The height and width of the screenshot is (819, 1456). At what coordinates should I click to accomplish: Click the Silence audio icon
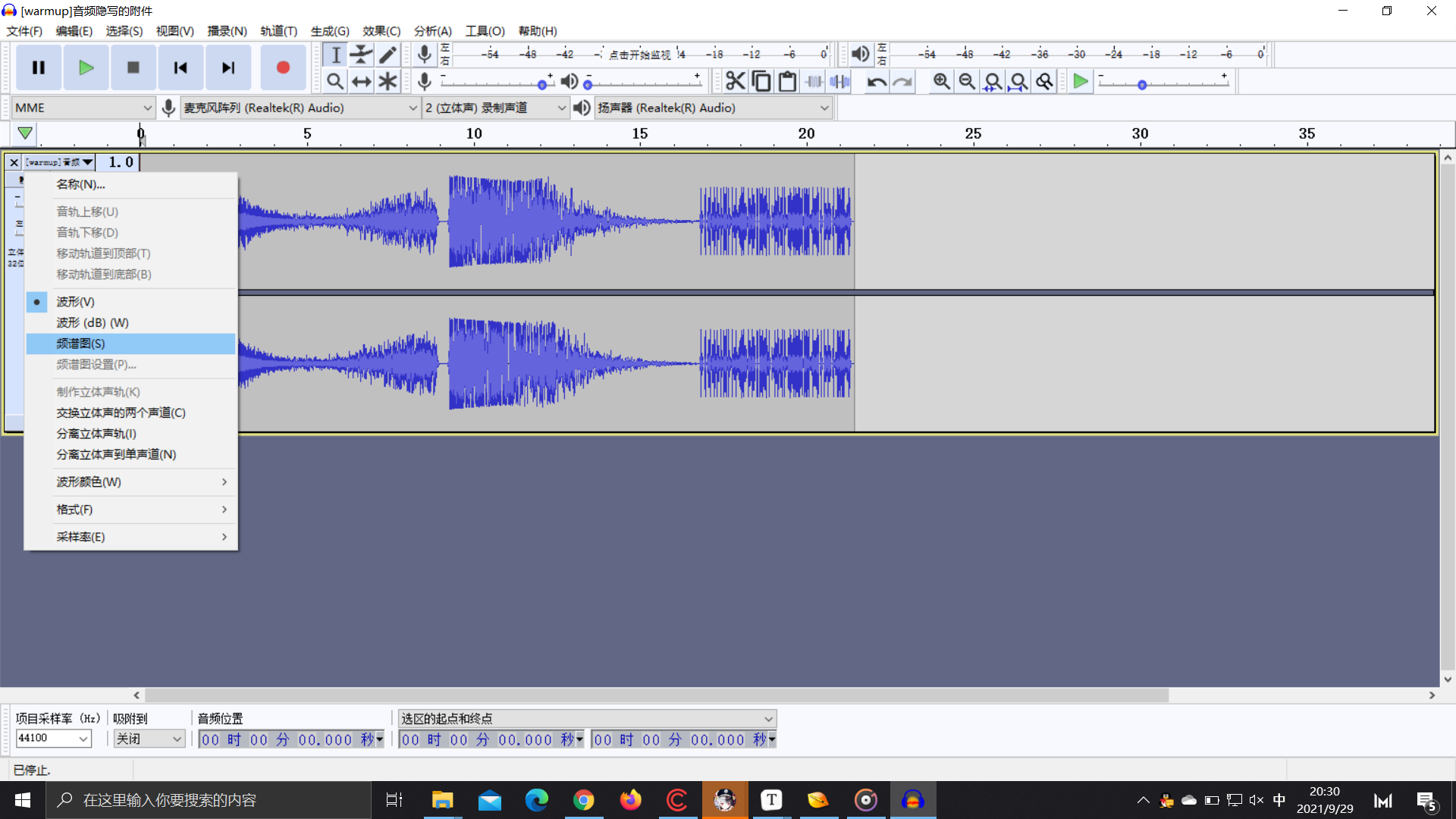839,81
